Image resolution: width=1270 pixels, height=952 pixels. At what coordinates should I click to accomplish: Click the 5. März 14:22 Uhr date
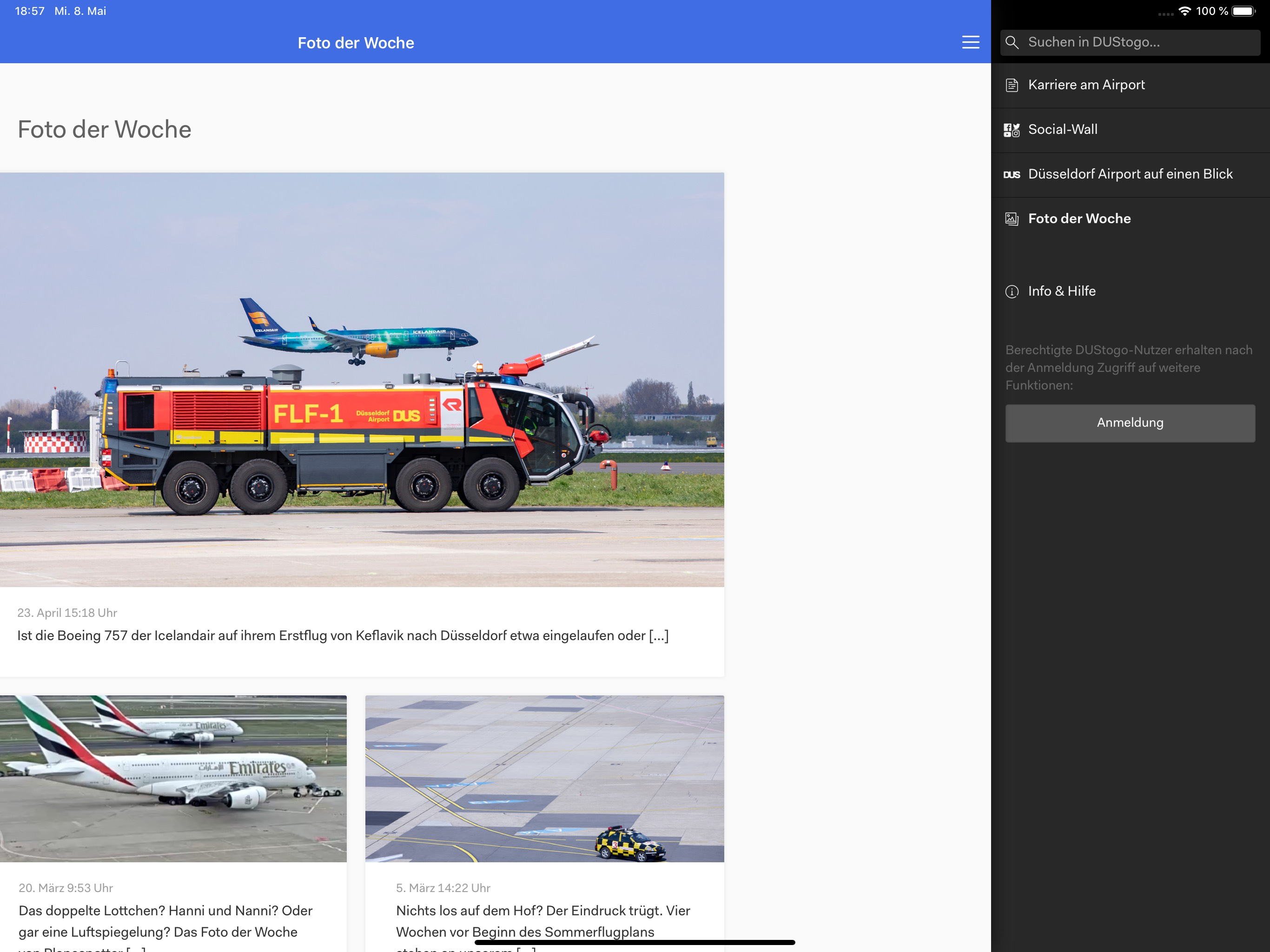tap(443, 888)
